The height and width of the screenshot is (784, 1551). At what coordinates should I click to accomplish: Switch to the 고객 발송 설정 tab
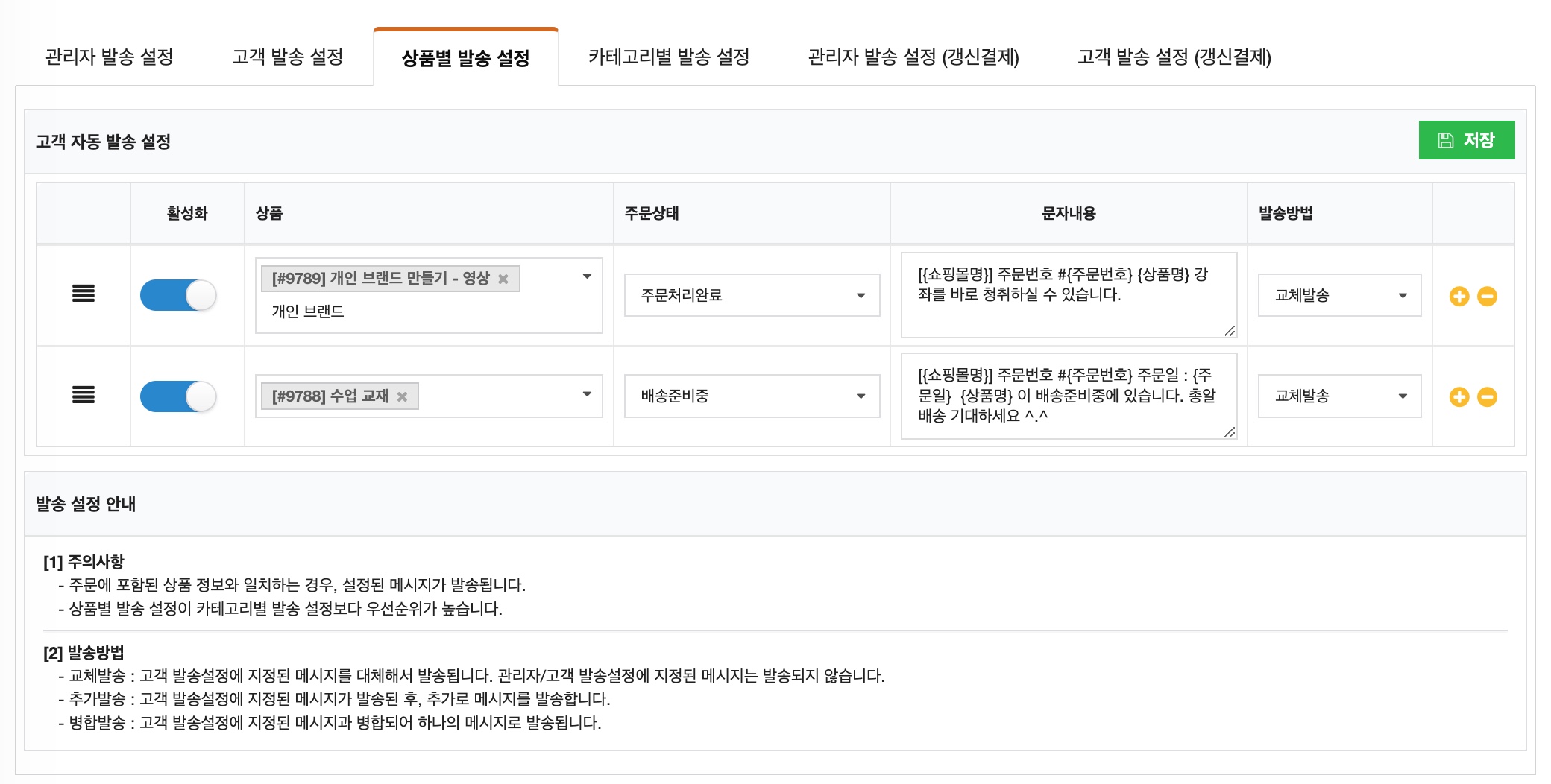tap(288, 57)
